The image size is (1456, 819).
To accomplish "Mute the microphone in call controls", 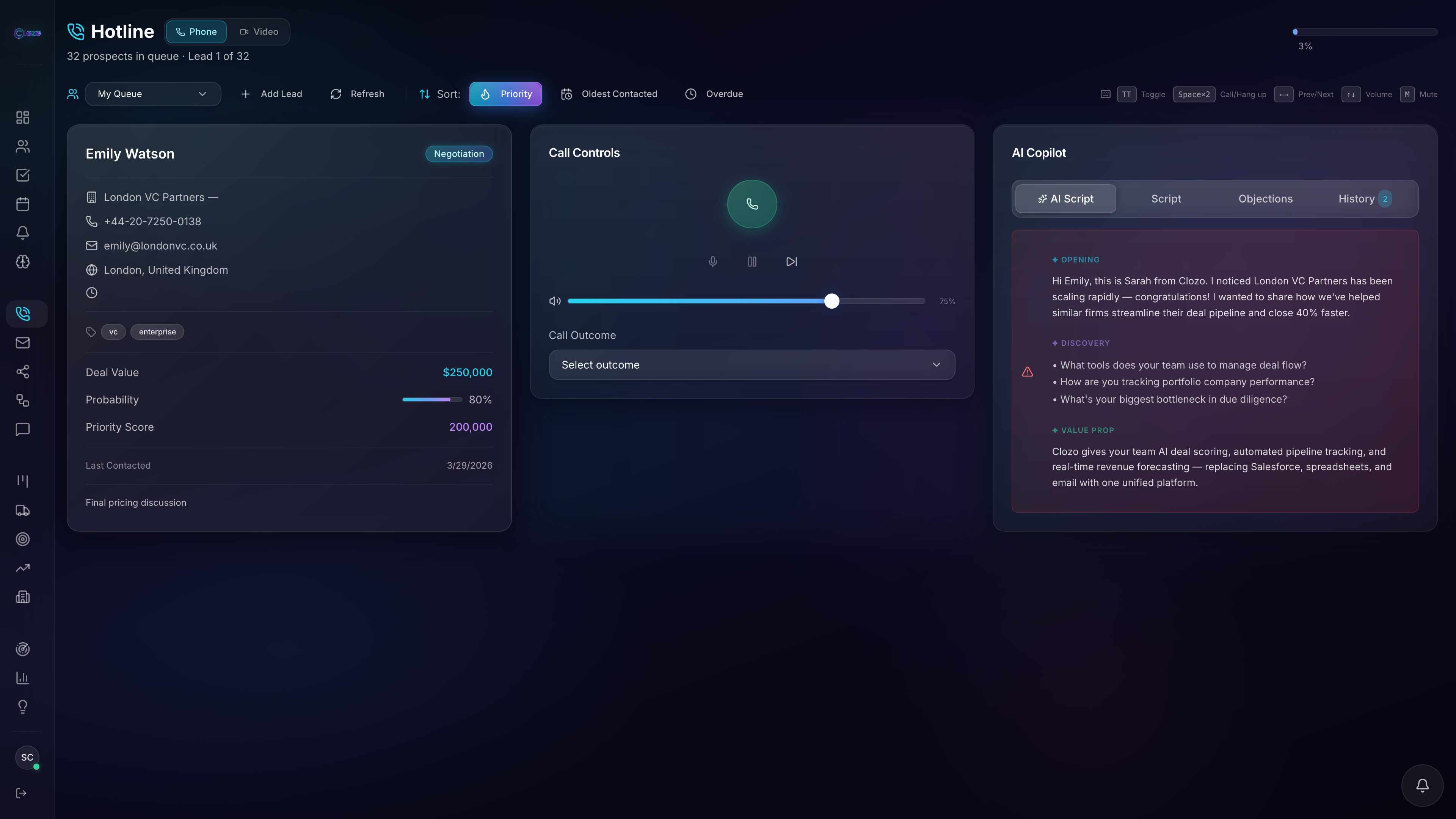I will (713, 262).
